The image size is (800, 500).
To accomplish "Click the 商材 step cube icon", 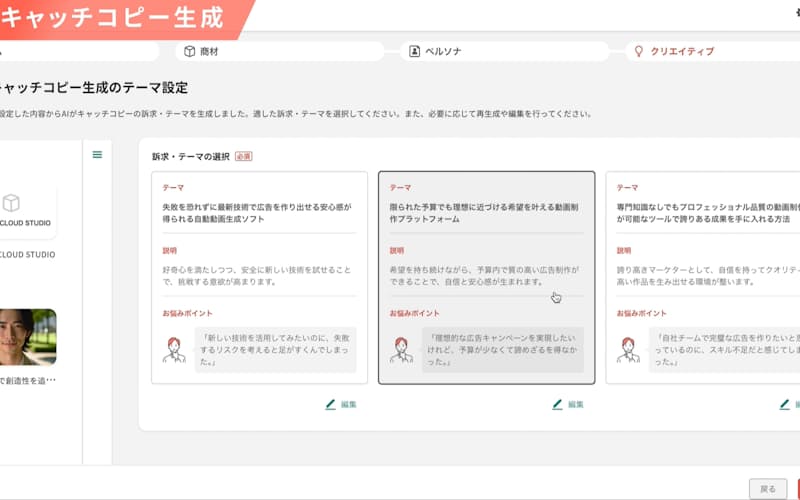I will [189, 52].
